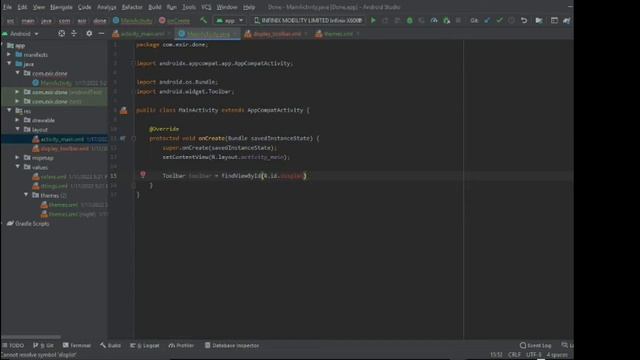Viewport: 640px width, 360px height.
Task: Expand the manifests folder
Action: [x=9, y=54]
